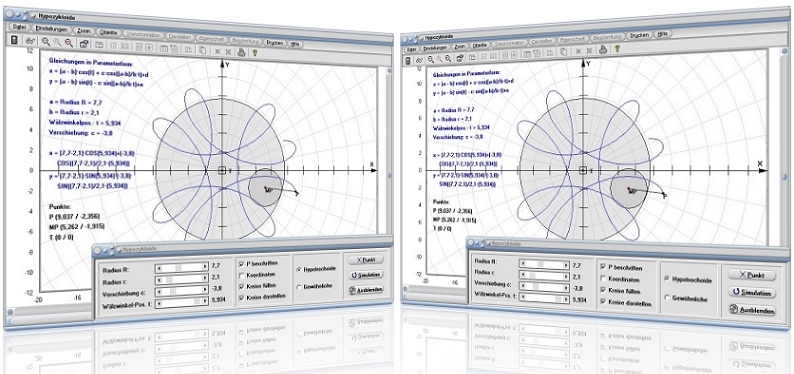Open the Objekte menu in left window
Screen dimensions: 794x374
(108, 32)
